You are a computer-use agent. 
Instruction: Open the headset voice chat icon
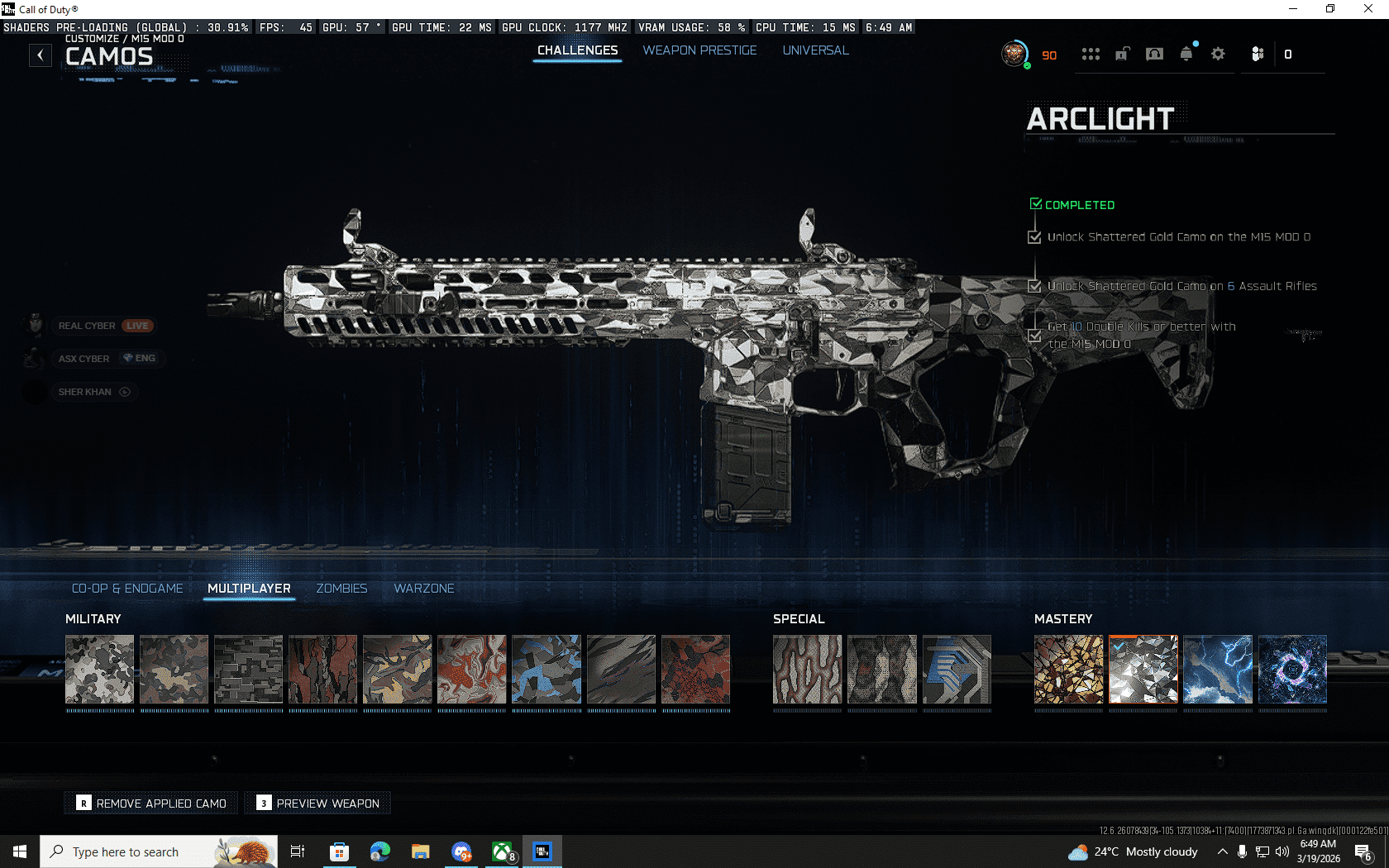click(1154, 55)
